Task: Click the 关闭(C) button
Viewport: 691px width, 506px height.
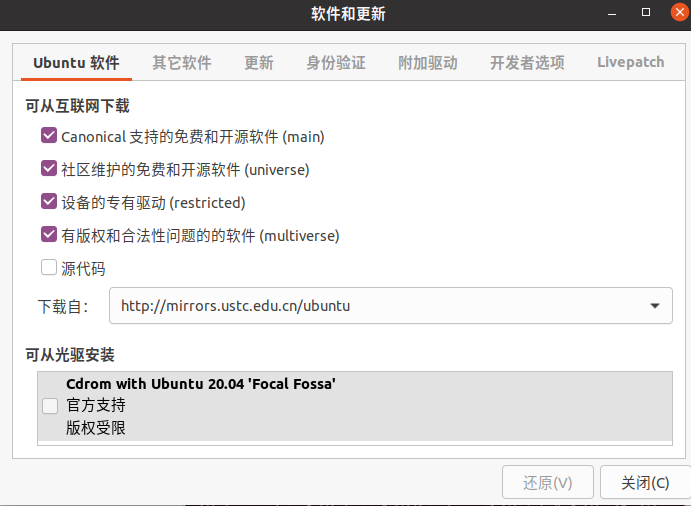Action: pos(645,483)
